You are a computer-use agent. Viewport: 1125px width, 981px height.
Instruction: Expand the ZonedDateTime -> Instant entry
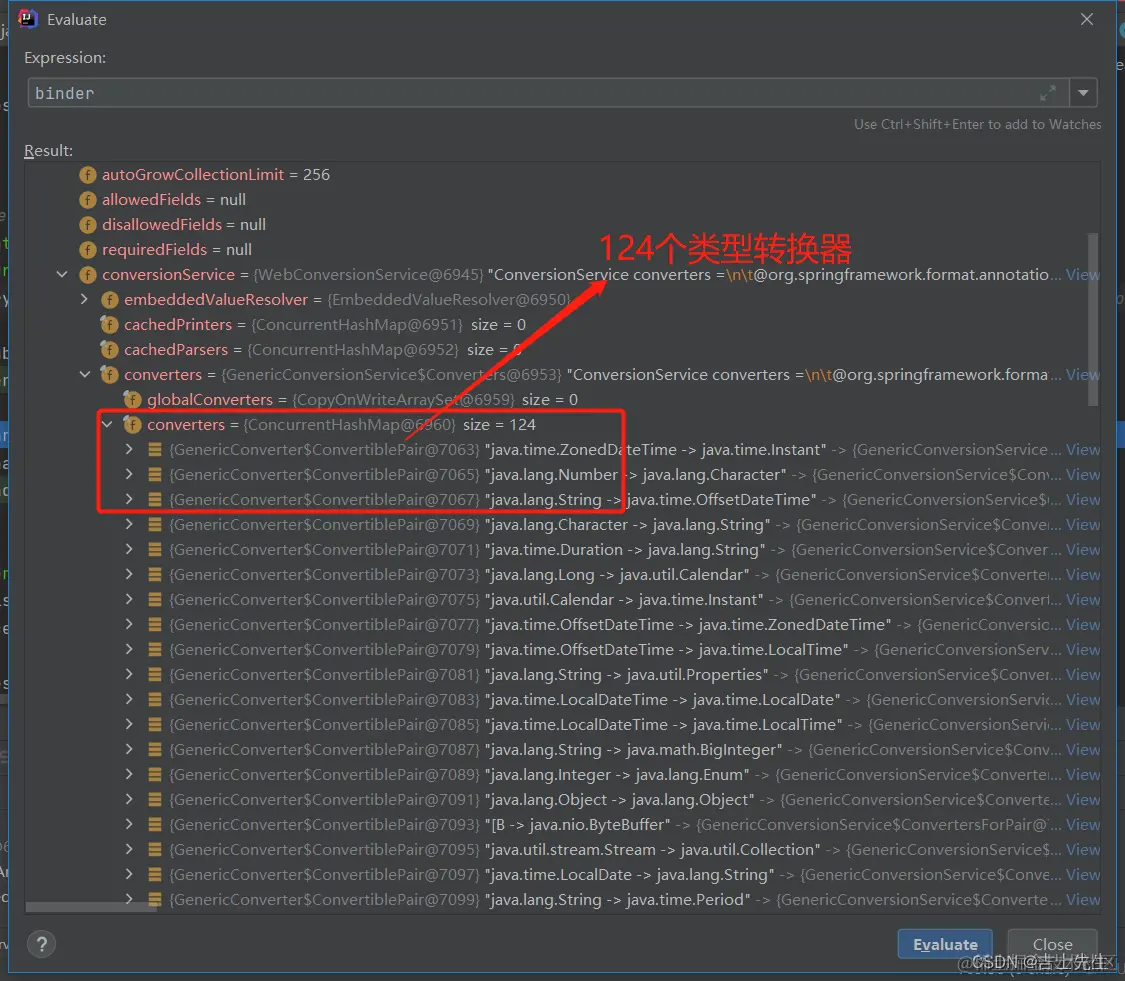tap(129, 449)
